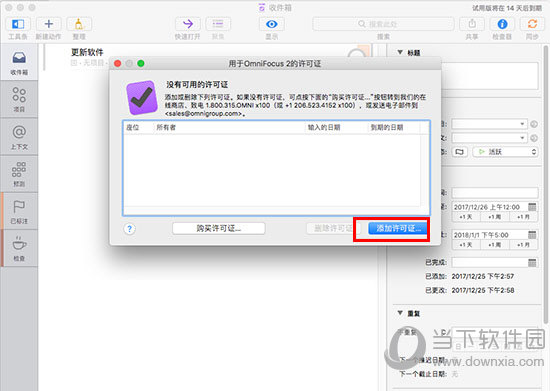Click the 共享 share toolbar icon
This screenshot has width=550, height=391.
tap(472, 24)
